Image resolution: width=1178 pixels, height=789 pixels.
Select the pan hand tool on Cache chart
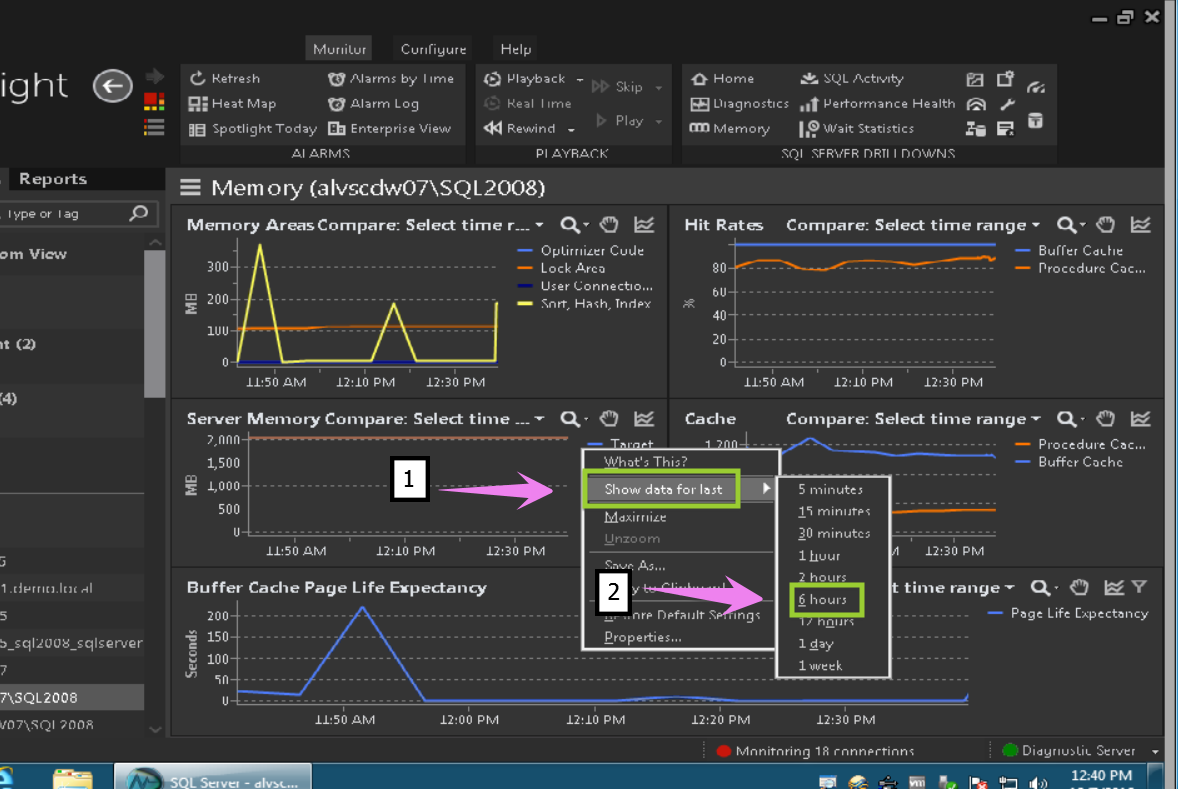point(1105,419)
